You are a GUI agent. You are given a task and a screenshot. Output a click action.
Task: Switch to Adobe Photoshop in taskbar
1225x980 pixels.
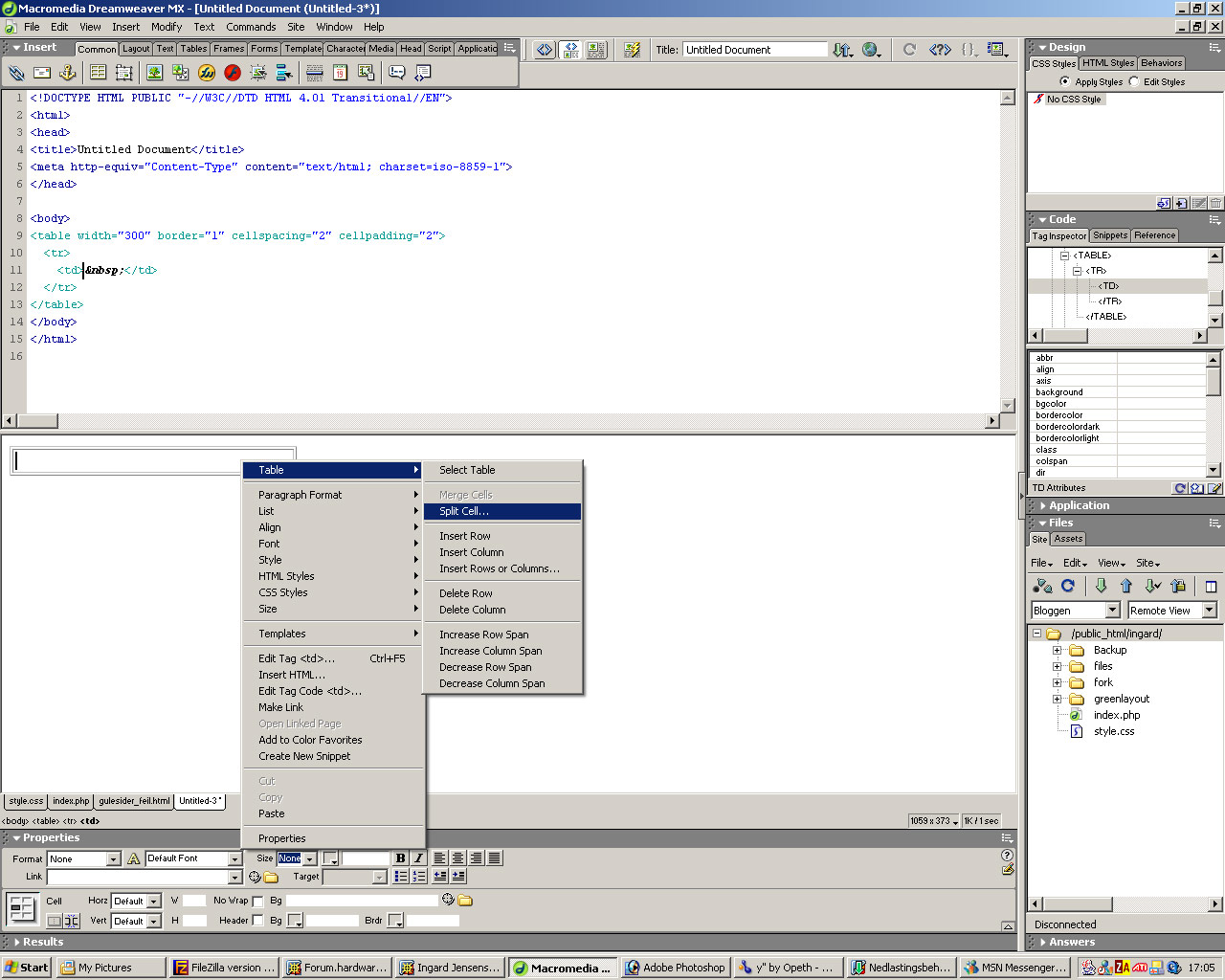click(677, 968)
